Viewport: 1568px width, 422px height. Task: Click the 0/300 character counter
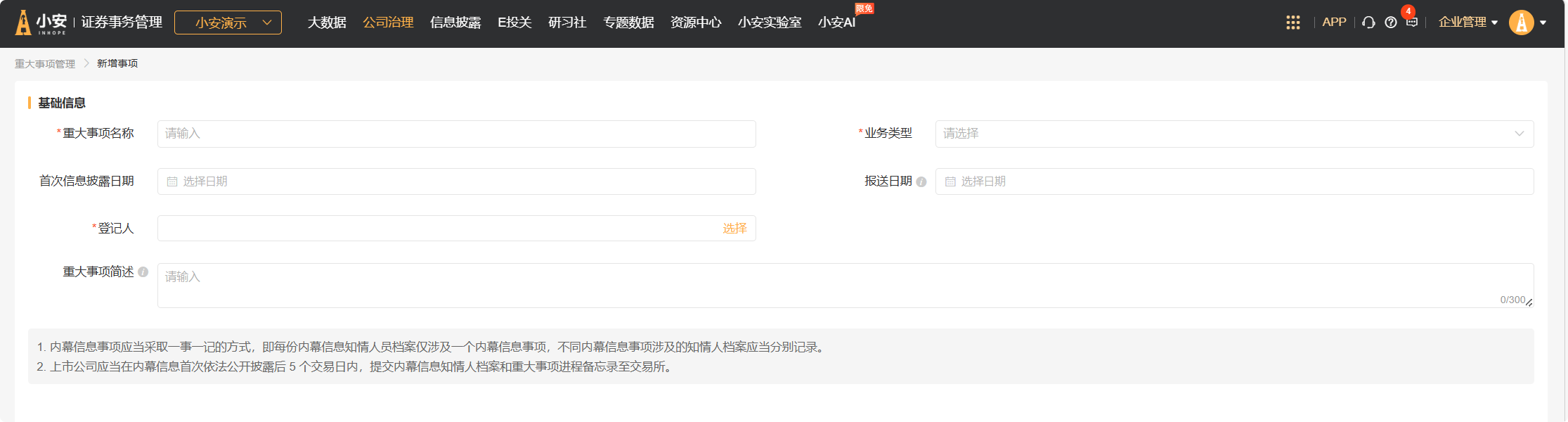[1512, 300]
